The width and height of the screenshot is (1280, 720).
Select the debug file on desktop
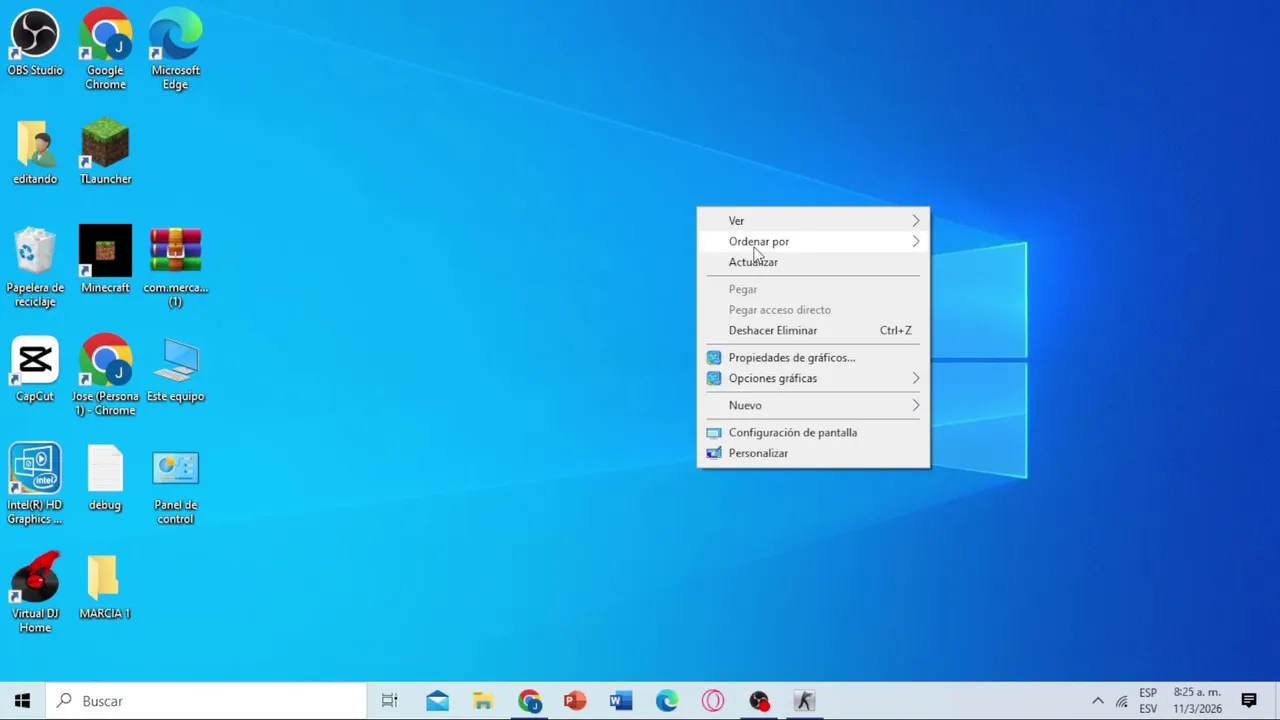[105, 478]
